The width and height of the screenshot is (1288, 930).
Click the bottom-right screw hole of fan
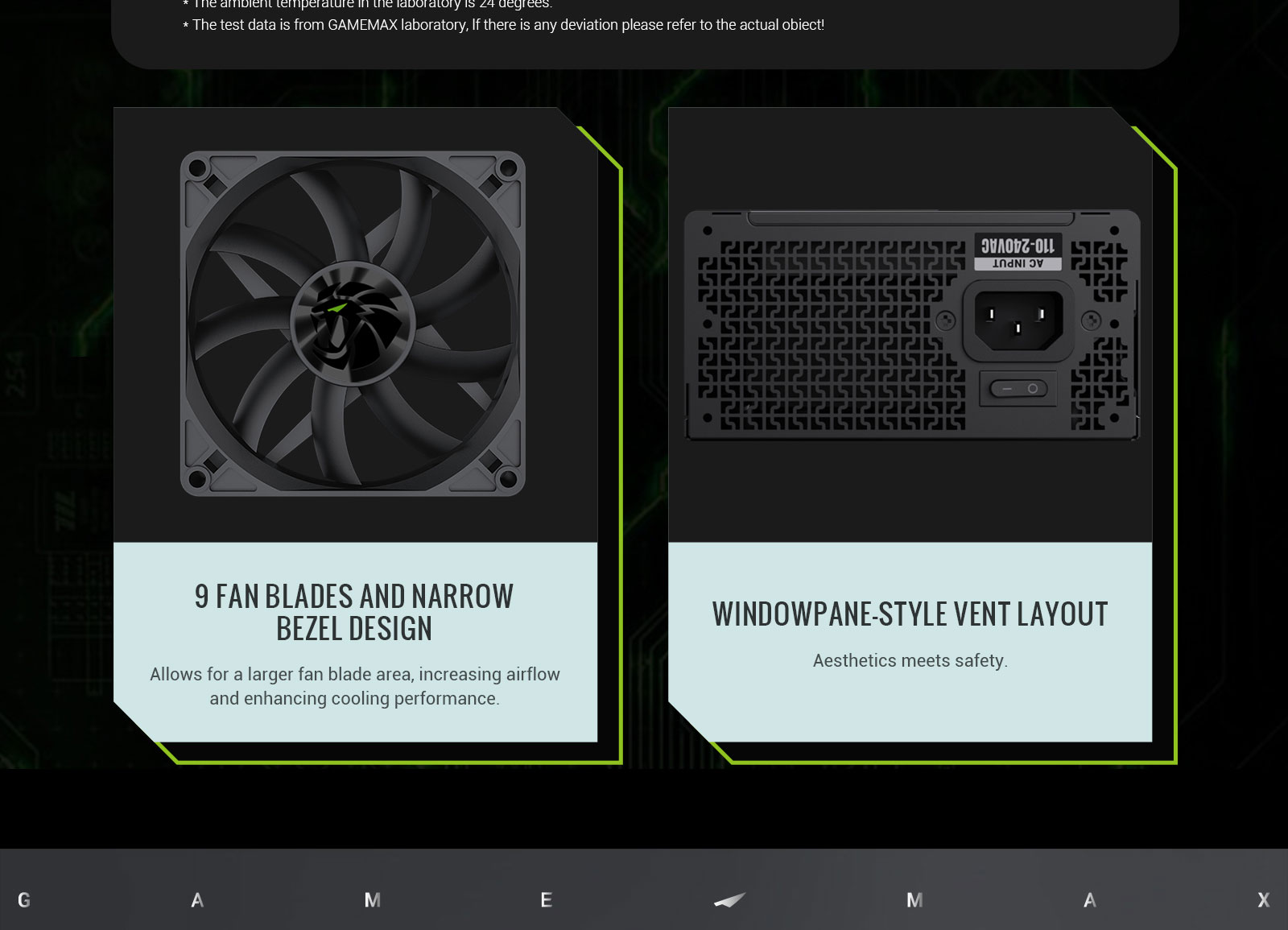507,478
